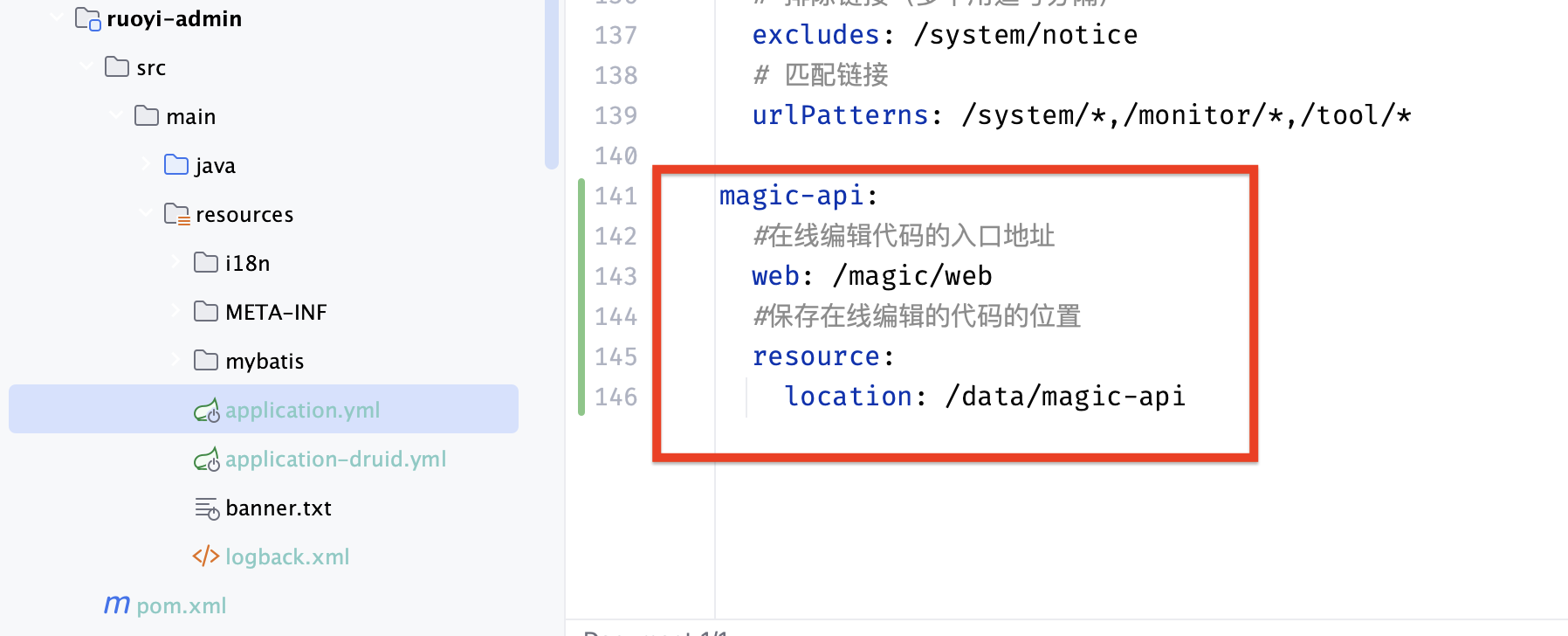Click the web key on line 143
Viewport: 1568px width, 636px height.
click(776, 276)
